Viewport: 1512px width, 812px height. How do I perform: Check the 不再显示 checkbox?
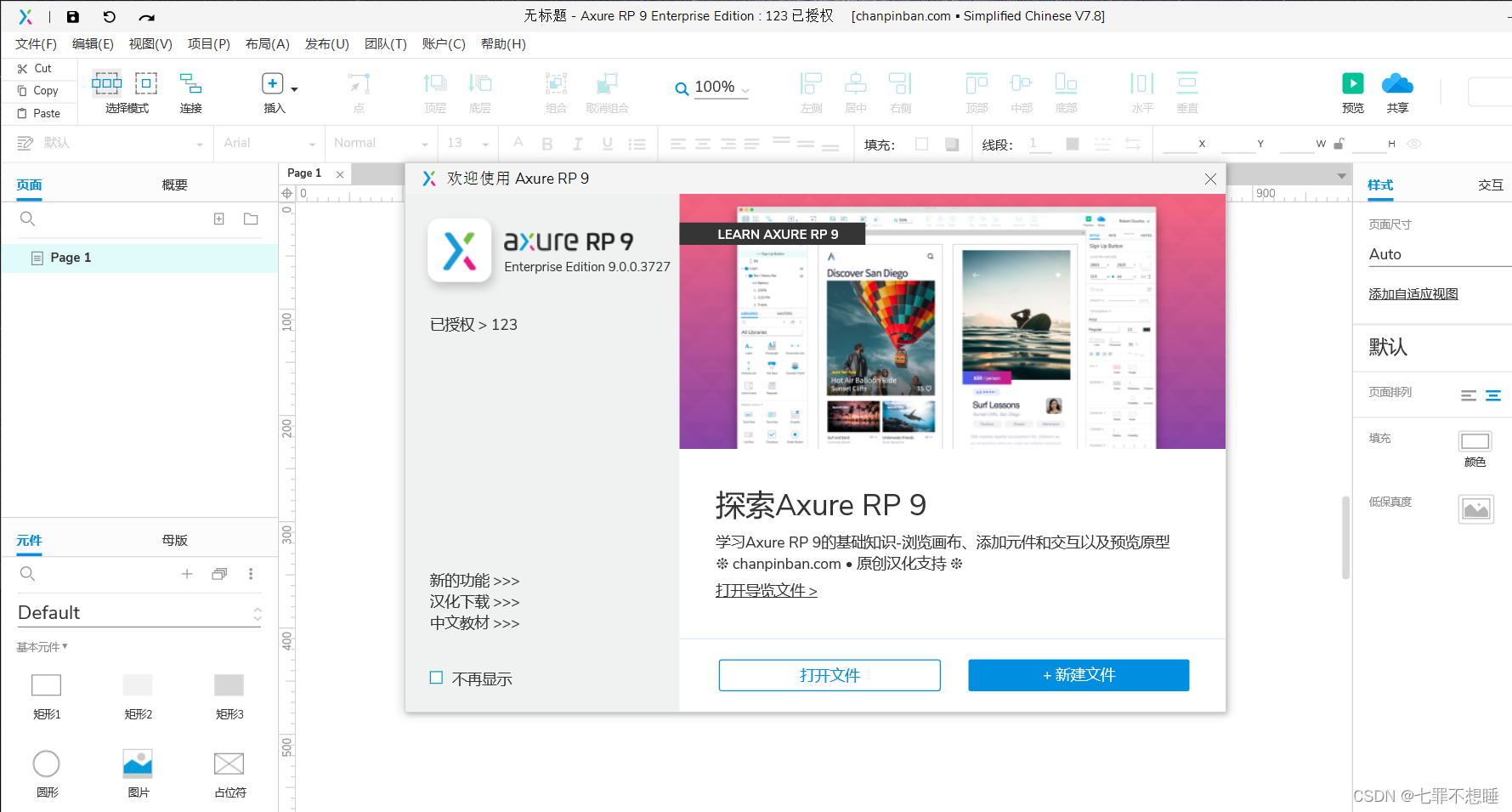tap(436, 678)
